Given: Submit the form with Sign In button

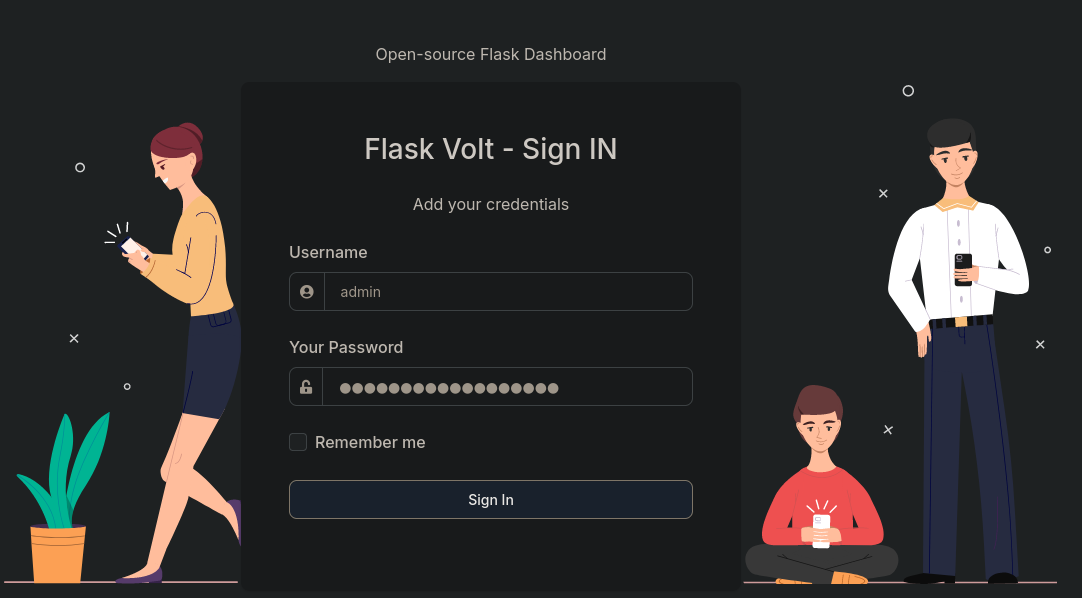Looking at the screenshot, I should (491, 499).
